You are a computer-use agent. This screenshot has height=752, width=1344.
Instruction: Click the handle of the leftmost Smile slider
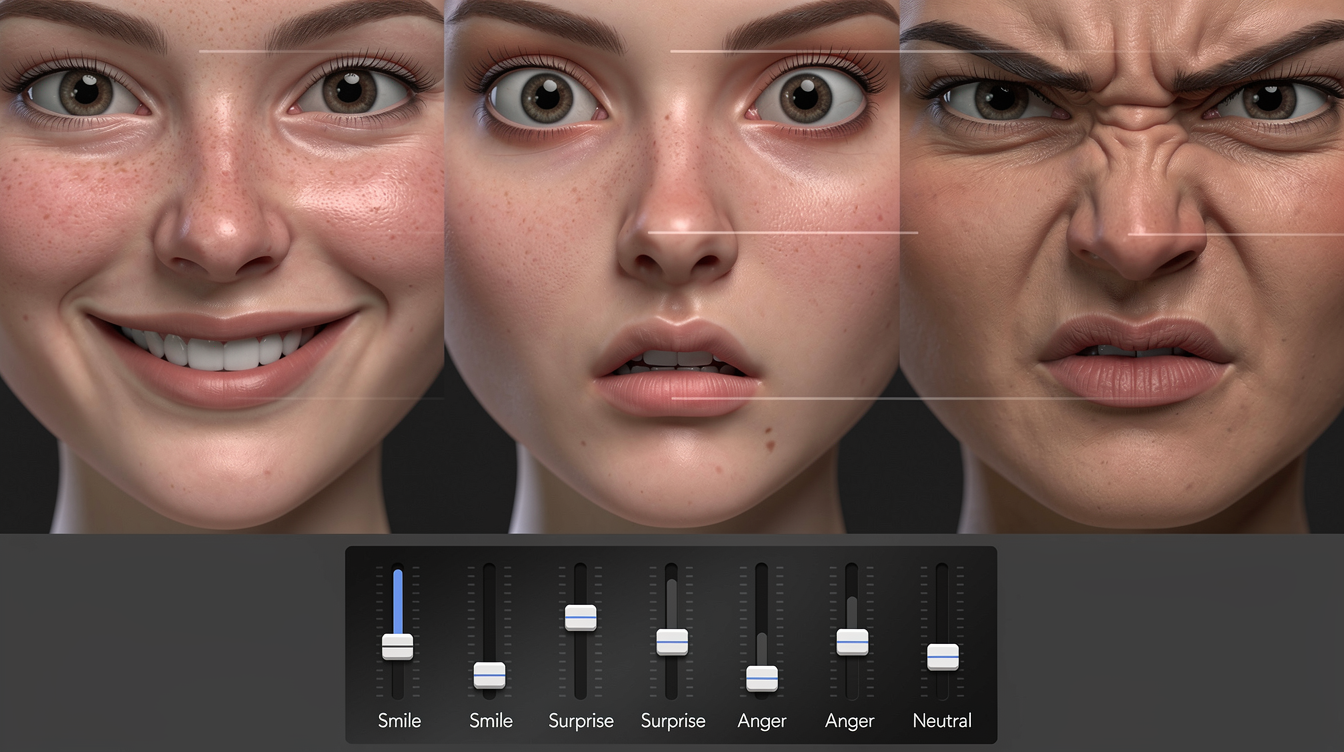point(397,647)
